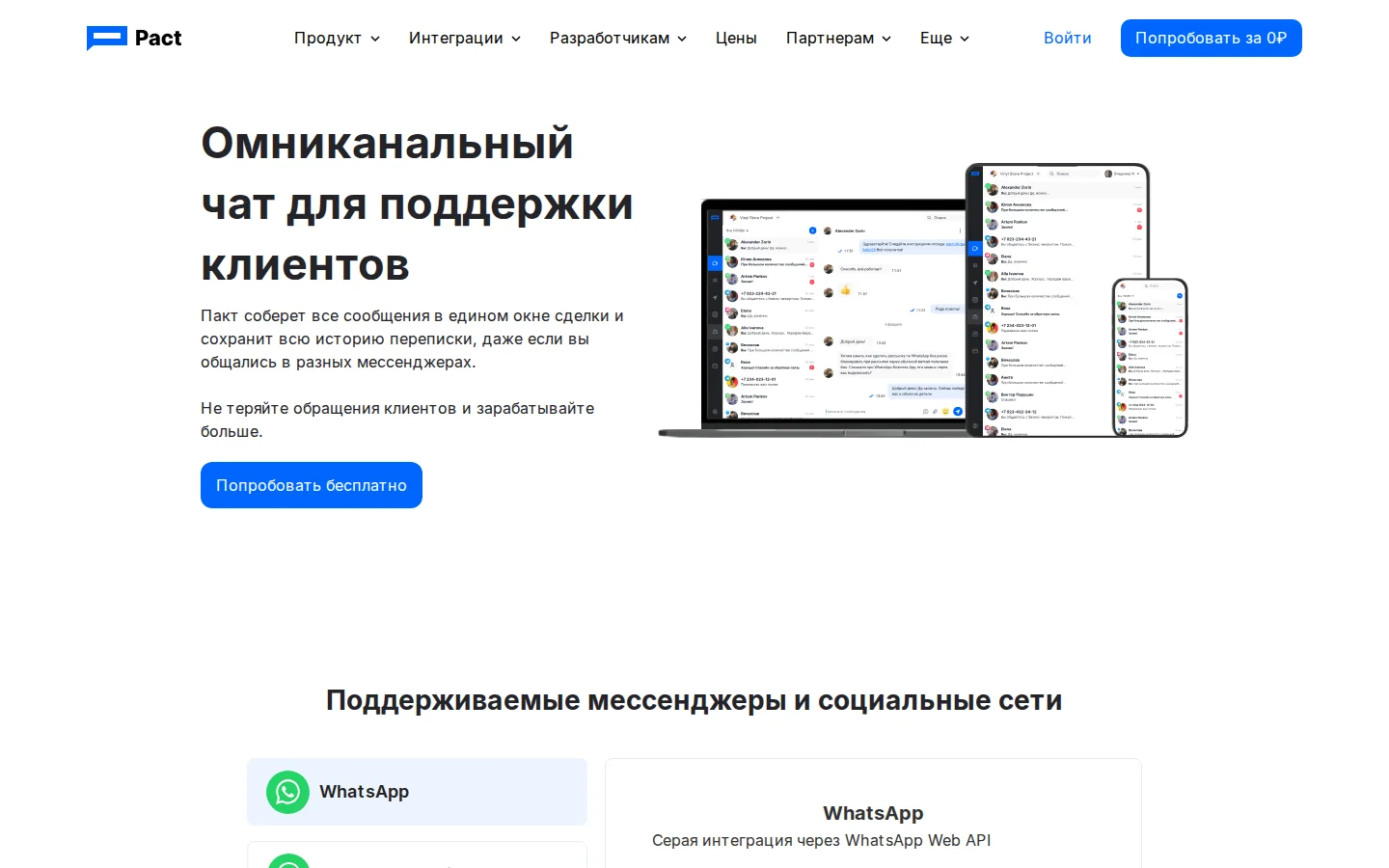The image size is (1389, 868).
Task: Go to the Цены page
Action: (736, 38)
